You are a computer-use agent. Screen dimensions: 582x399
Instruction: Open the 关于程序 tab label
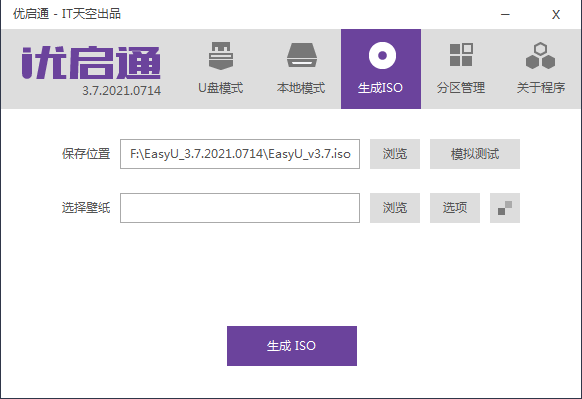[541, 88]
